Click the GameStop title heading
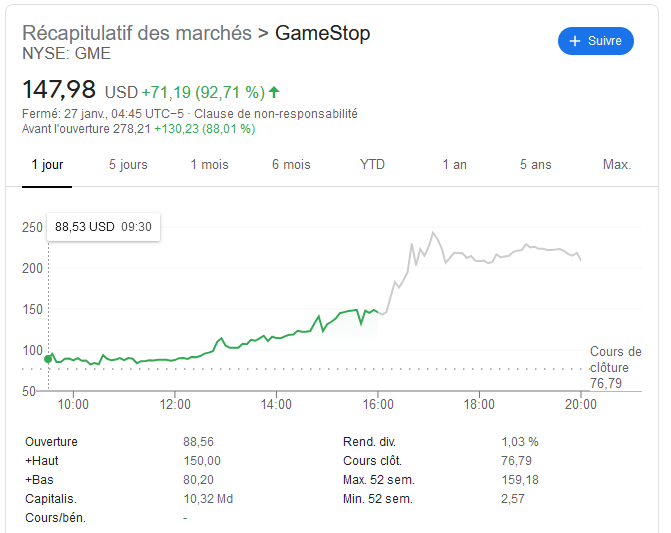 tap(322, 33)
